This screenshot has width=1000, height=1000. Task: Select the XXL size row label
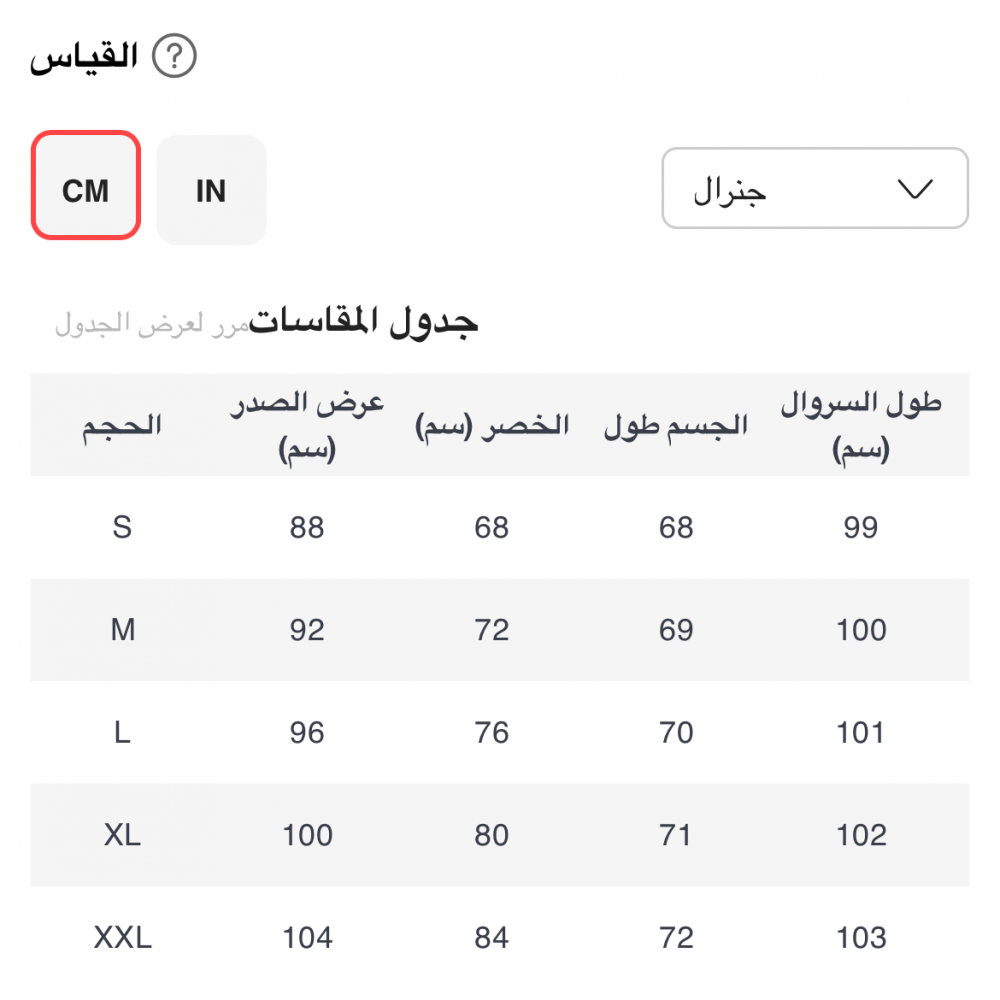(x=122, y=938)
